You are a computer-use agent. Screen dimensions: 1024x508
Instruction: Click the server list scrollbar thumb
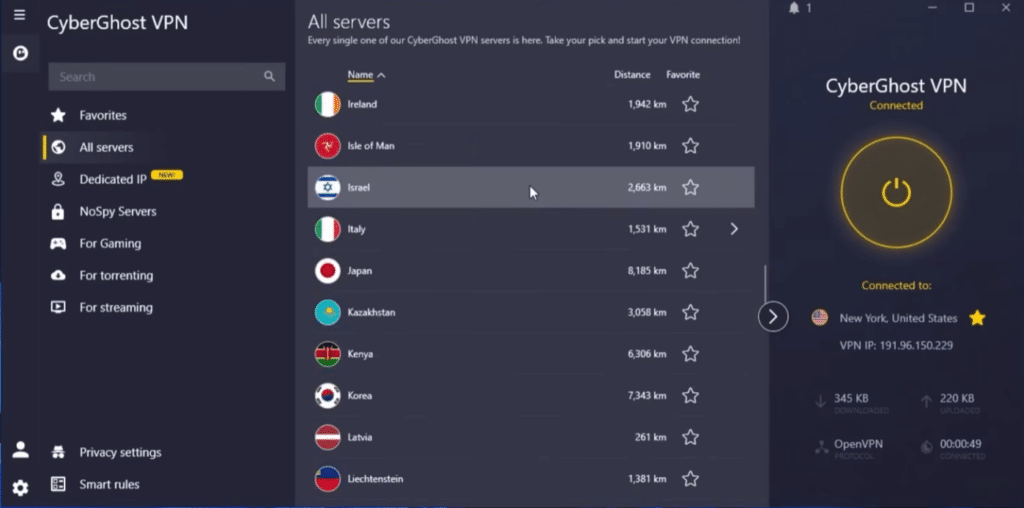tap(765, 286)
